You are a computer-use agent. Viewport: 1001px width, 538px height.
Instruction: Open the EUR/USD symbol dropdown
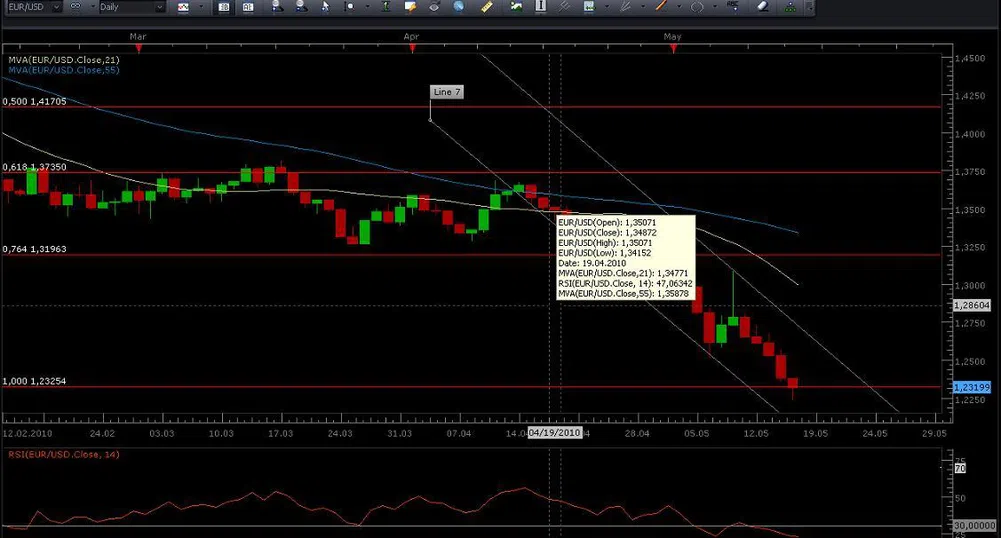[54, 6]
